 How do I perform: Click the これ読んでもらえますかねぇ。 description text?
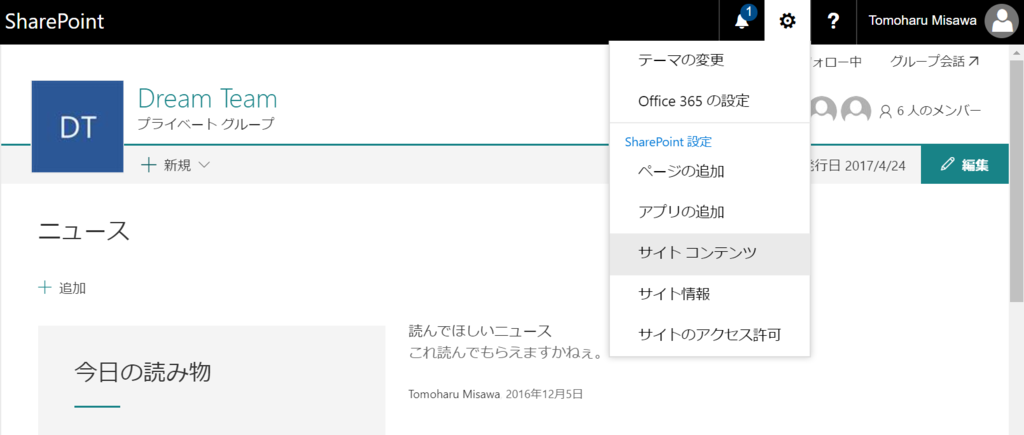505,354
